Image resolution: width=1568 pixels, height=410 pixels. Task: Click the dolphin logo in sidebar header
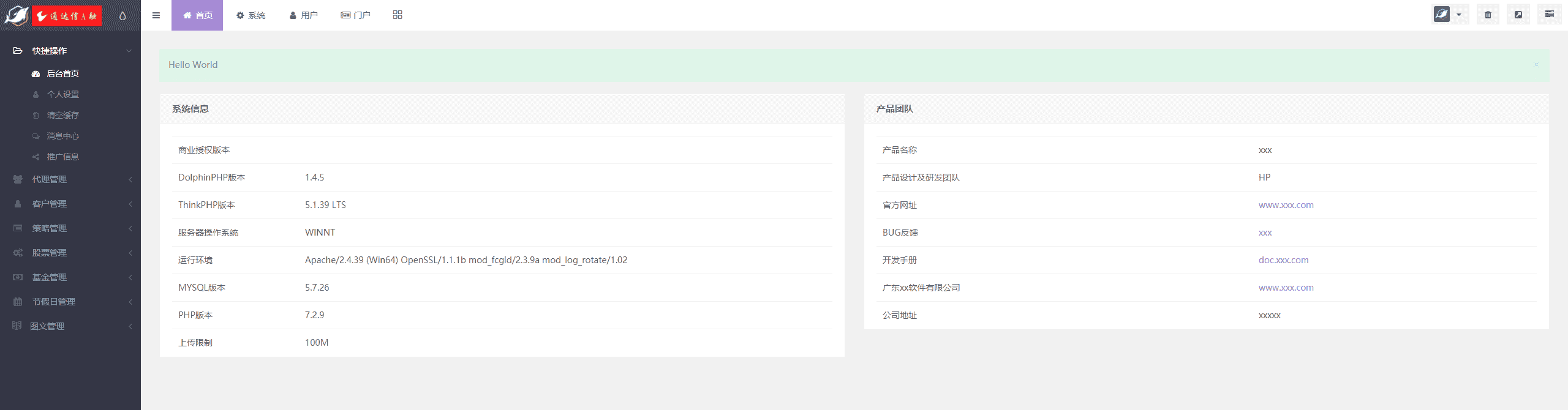(x=16, y=15)
